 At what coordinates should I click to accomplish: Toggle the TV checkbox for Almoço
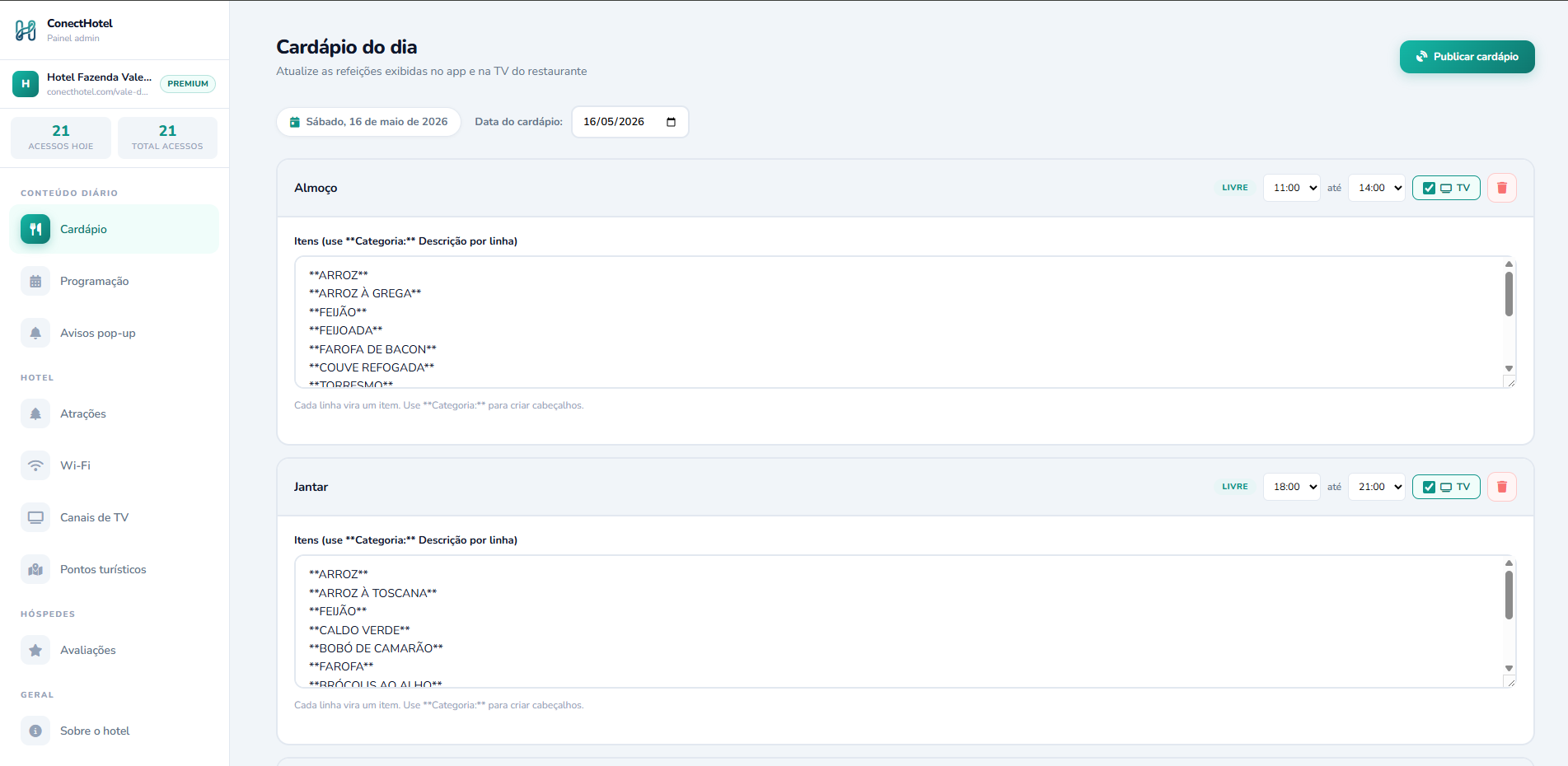tap(1429, 188)
